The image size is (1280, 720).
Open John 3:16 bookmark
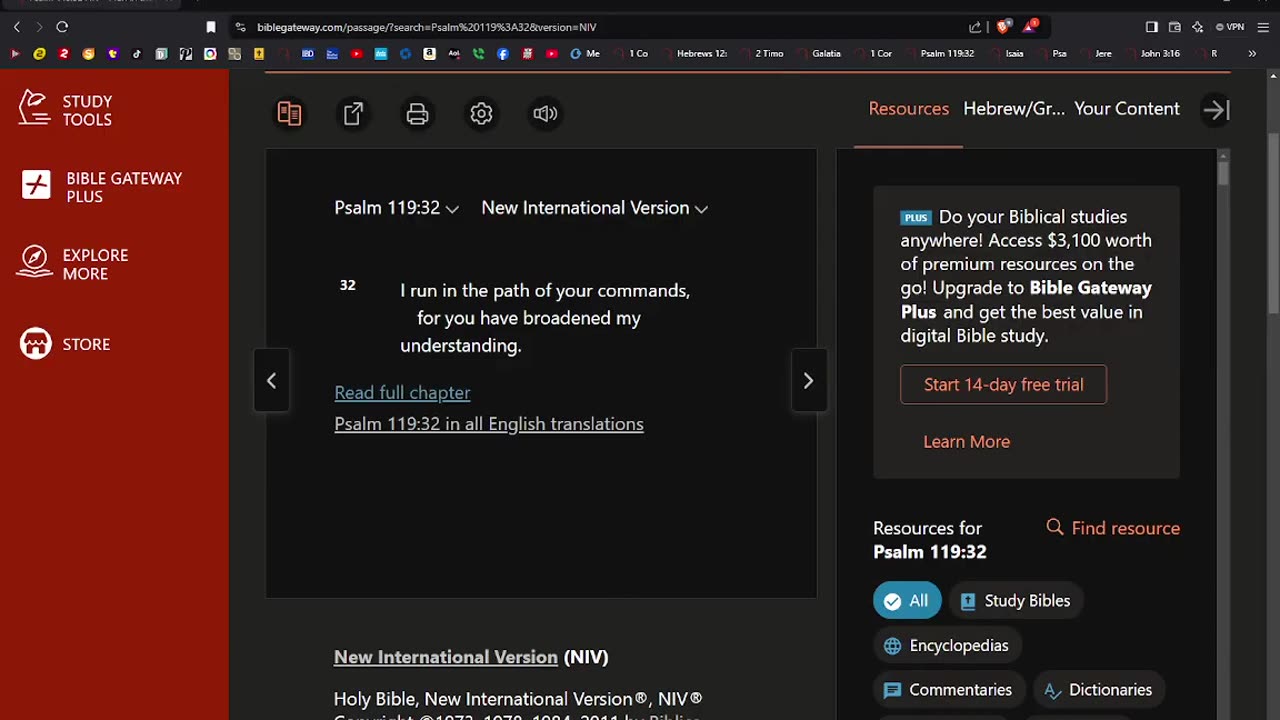point(1152,54)
